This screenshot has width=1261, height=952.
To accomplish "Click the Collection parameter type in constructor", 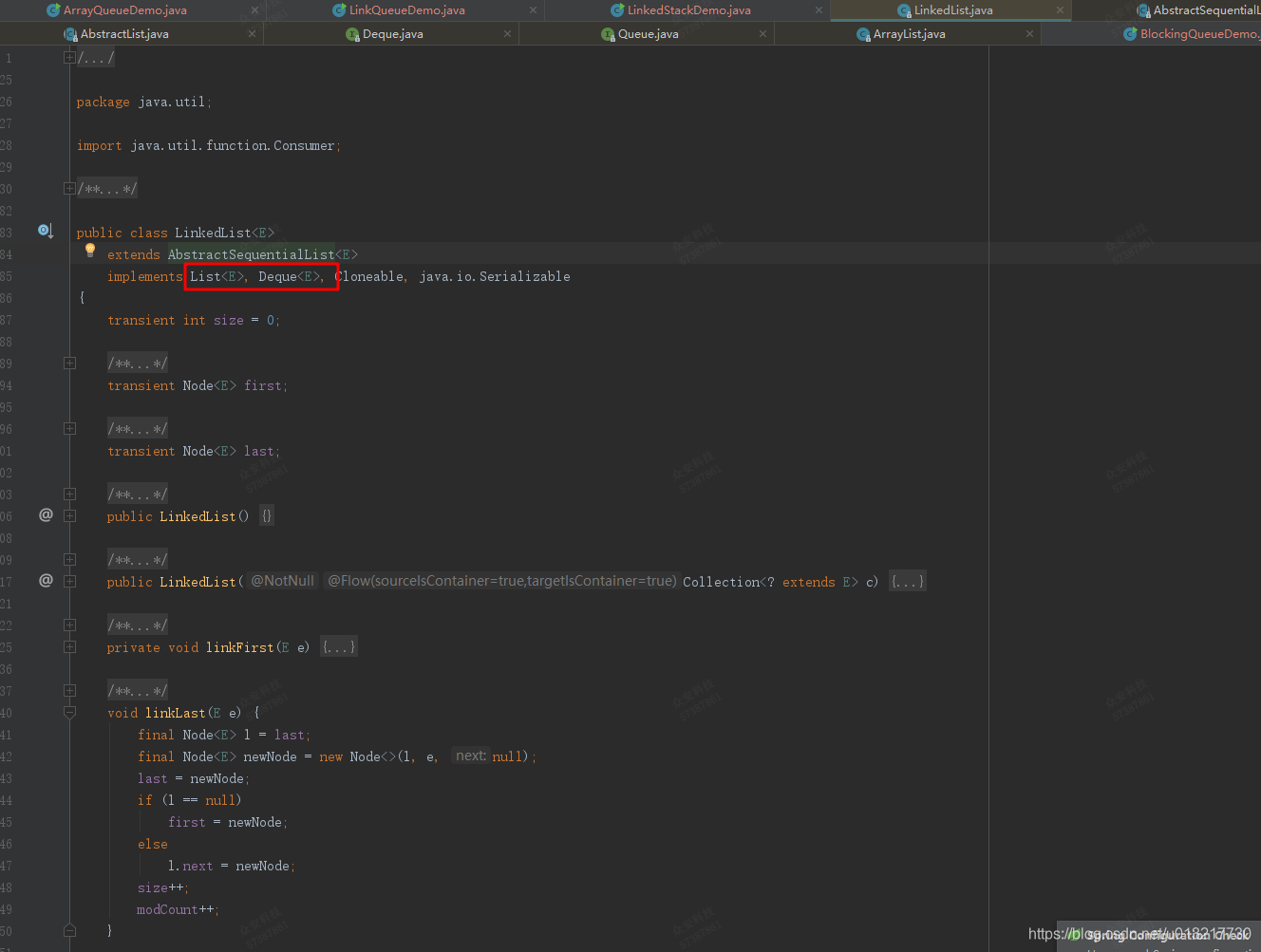I will click(722, 582).
